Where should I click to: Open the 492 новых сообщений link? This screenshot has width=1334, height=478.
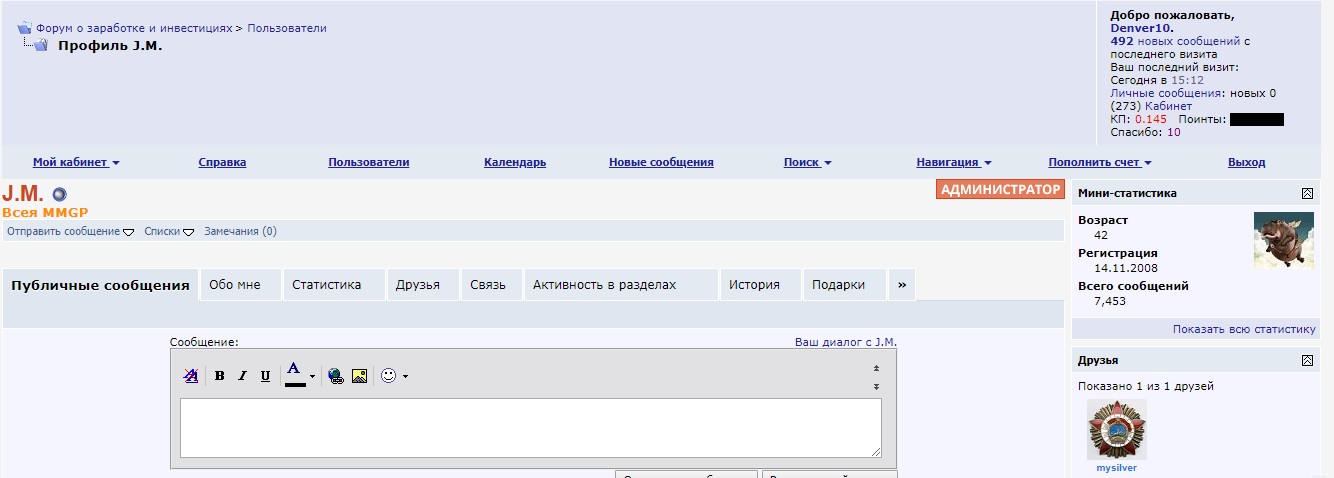1175,41
